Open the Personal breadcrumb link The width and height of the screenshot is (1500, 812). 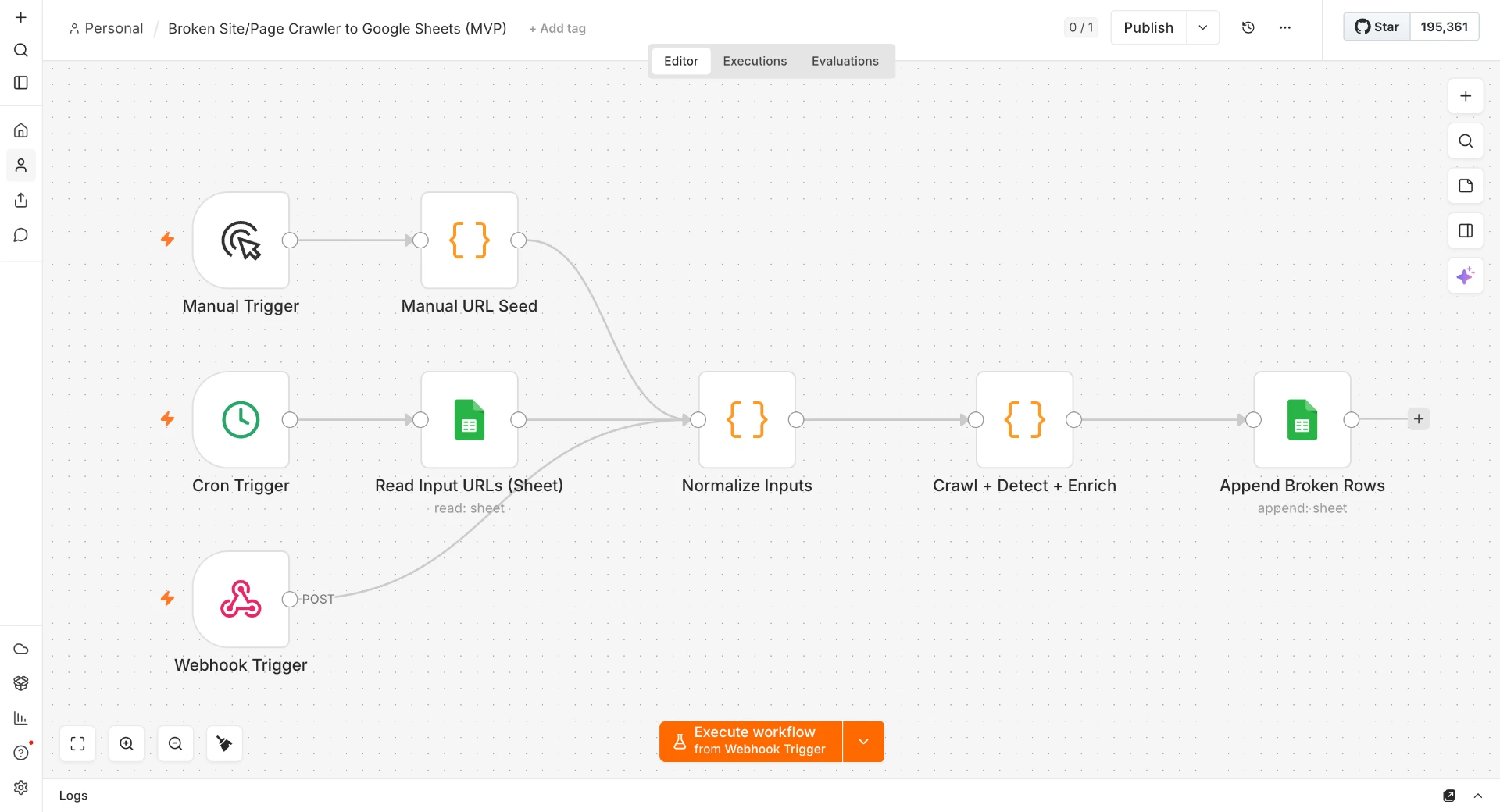tap(106, 28)
